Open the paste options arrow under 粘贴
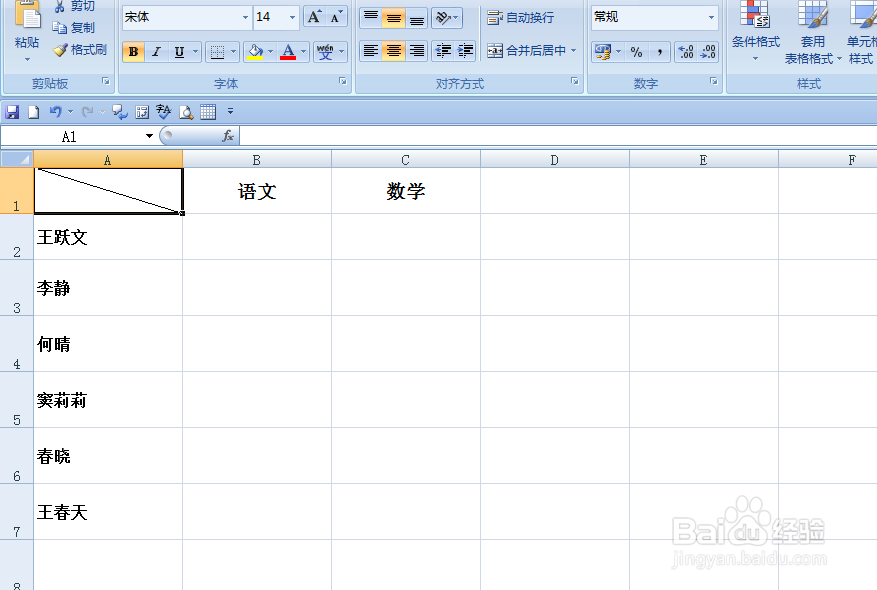The image size is (877, 590). 27,59
